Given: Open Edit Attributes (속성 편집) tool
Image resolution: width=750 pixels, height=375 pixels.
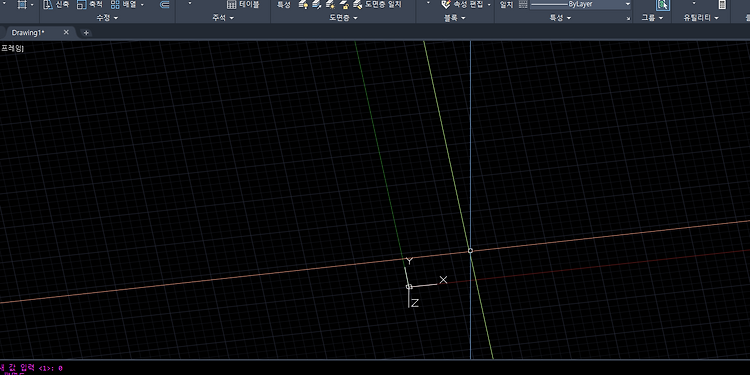Looking at the screenshot, I should point(462,5).
